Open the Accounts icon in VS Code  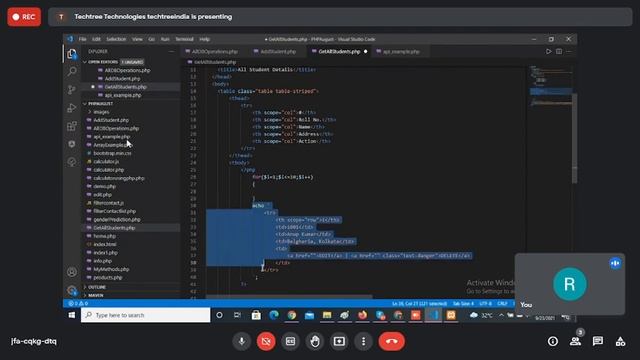click(72, 272)
